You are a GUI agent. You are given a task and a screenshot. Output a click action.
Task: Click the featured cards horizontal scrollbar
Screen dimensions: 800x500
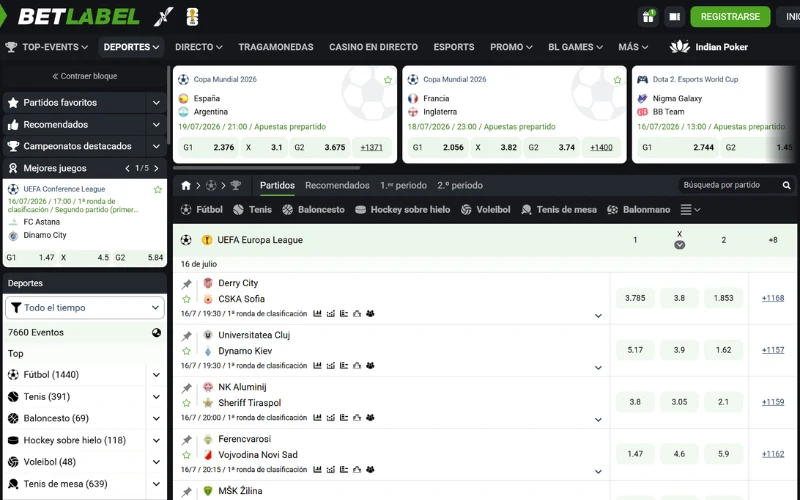pos(266,168)
